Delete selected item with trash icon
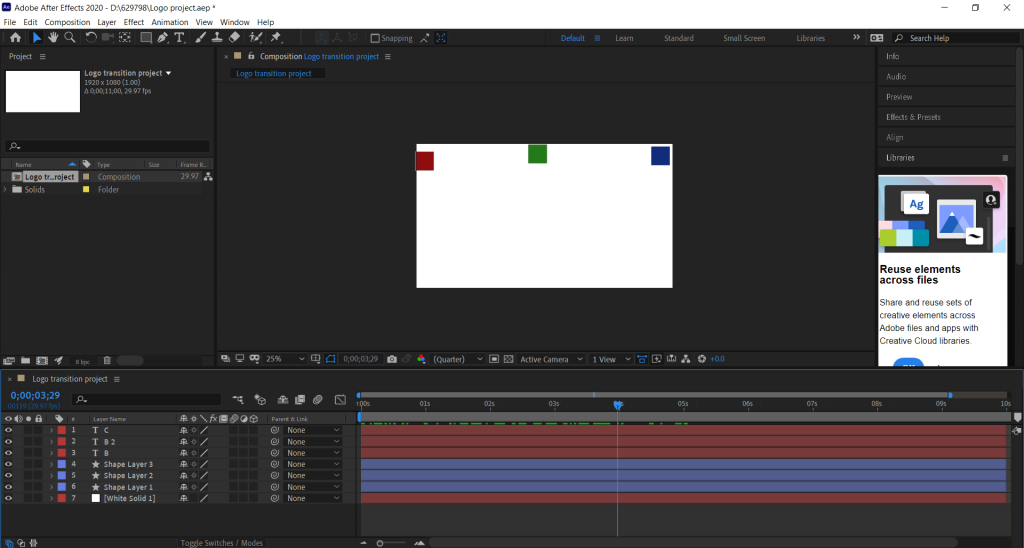 (107, 360)
